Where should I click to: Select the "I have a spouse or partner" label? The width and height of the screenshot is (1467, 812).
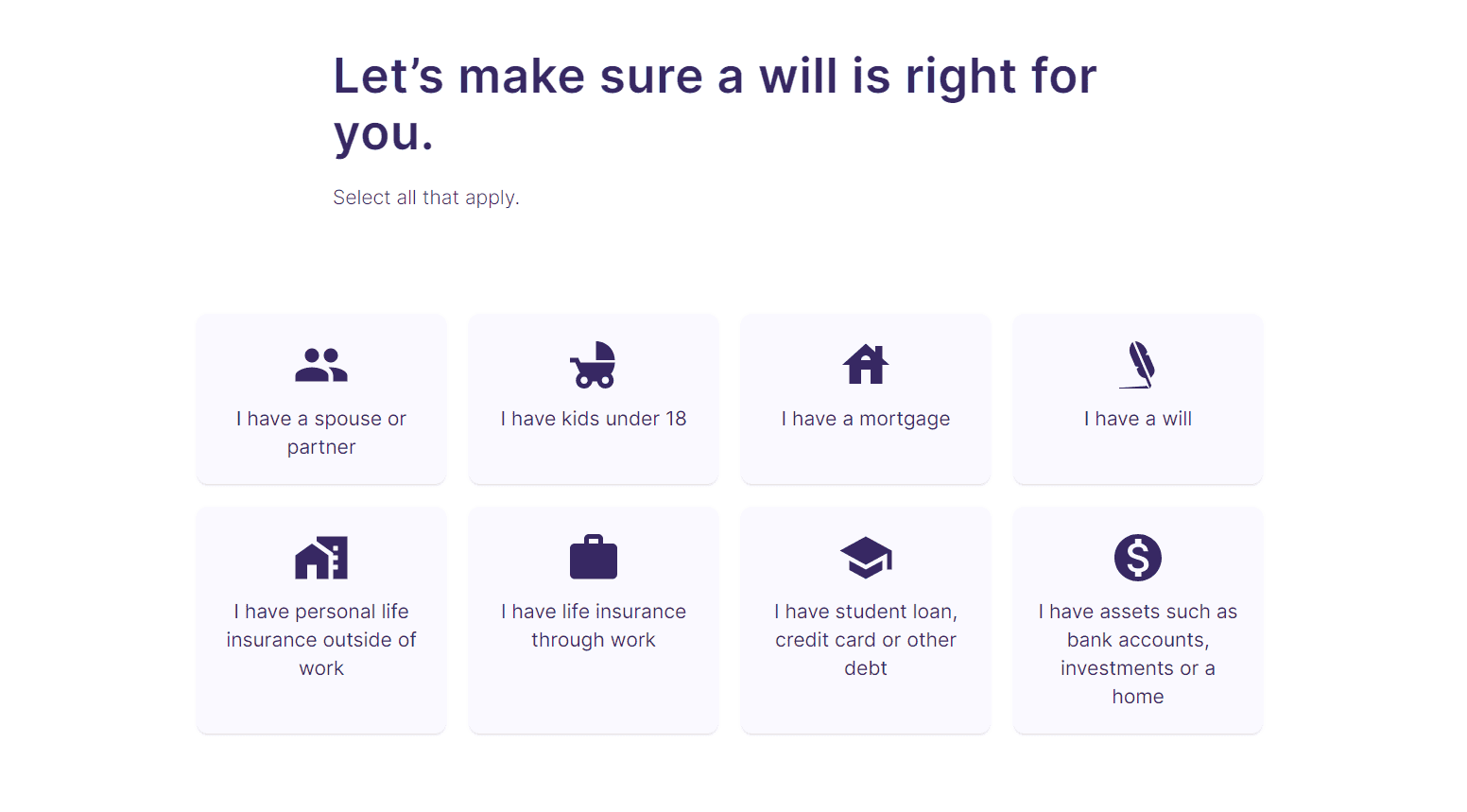click(321, 433)
